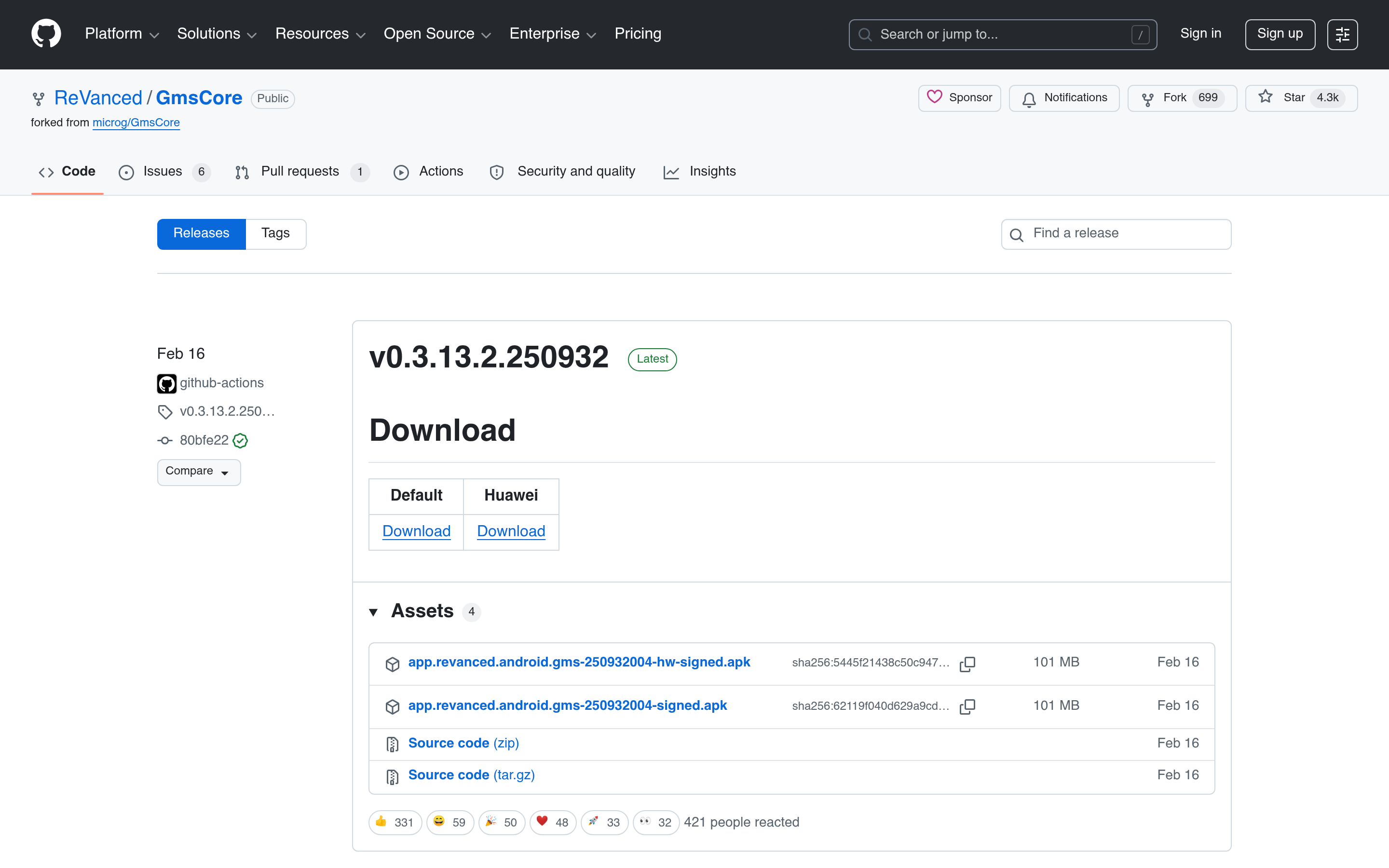Screen dimensions: 1389x868
Task: Expand the Open Source menu
Action: pos(437,34)
